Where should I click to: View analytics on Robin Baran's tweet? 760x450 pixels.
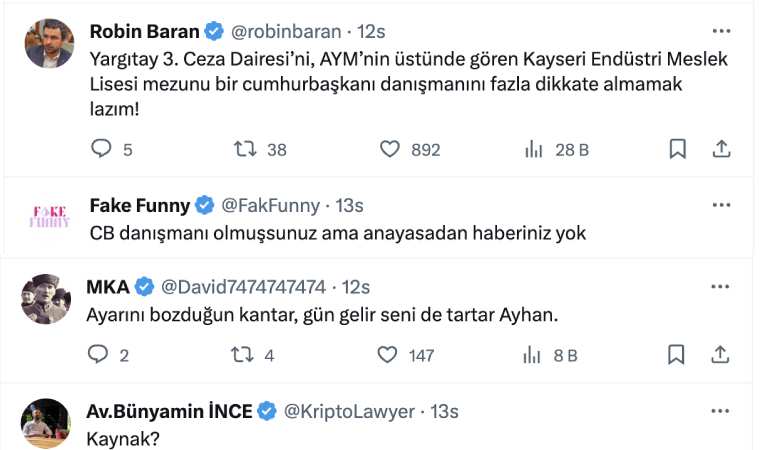coord(534,149)
